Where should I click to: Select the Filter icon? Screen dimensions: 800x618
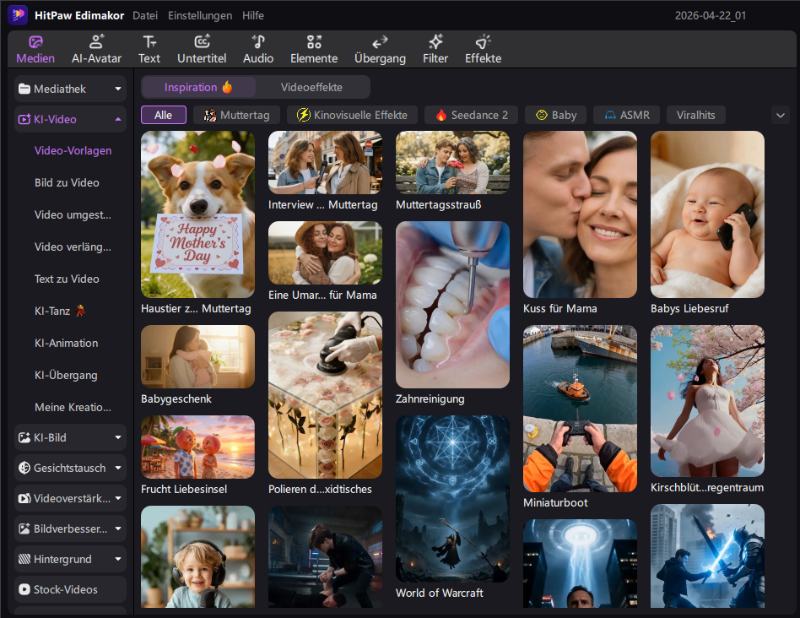click(435, 48)
